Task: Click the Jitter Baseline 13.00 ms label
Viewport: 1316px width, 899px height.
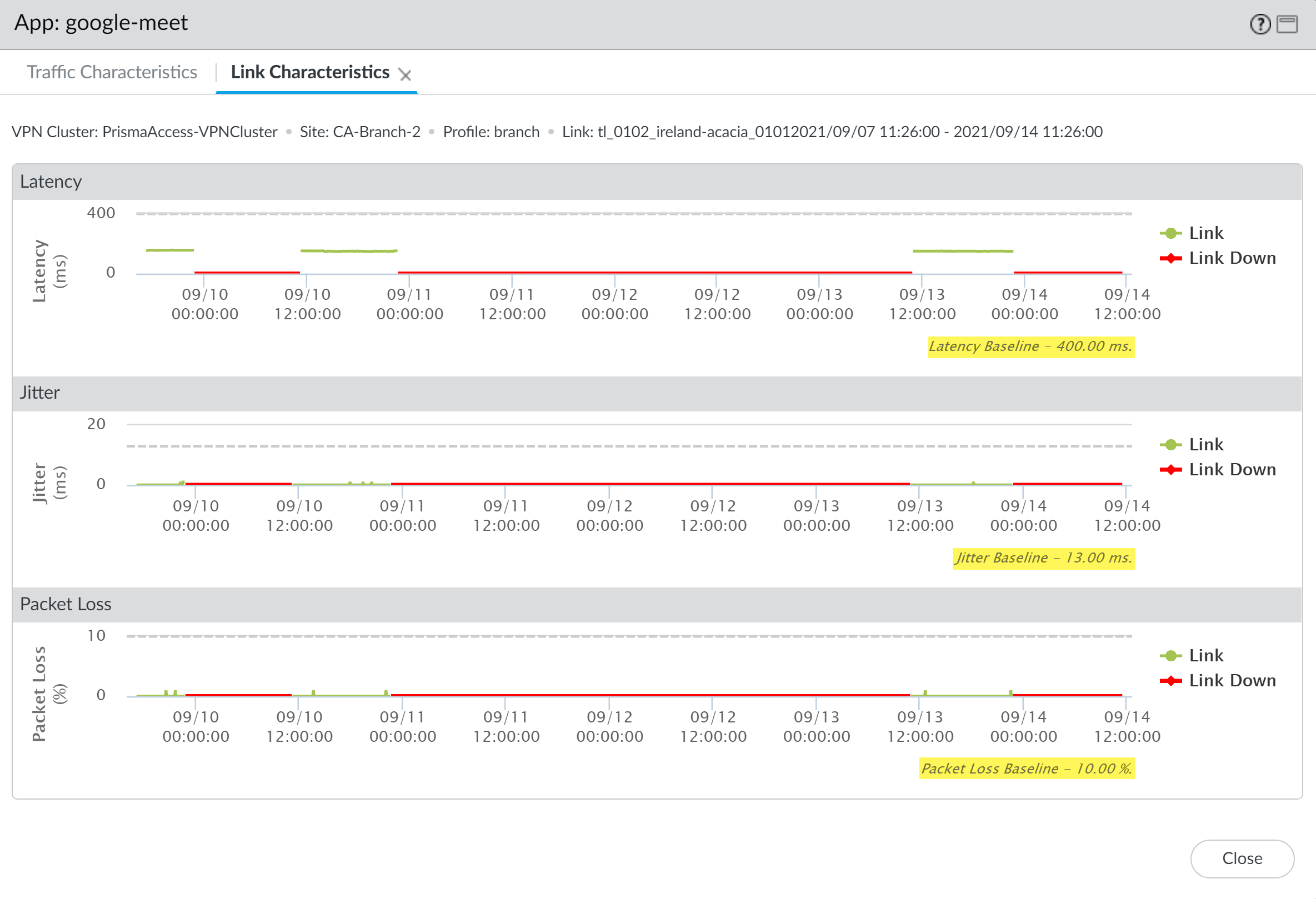Action: pos(1043,558)
